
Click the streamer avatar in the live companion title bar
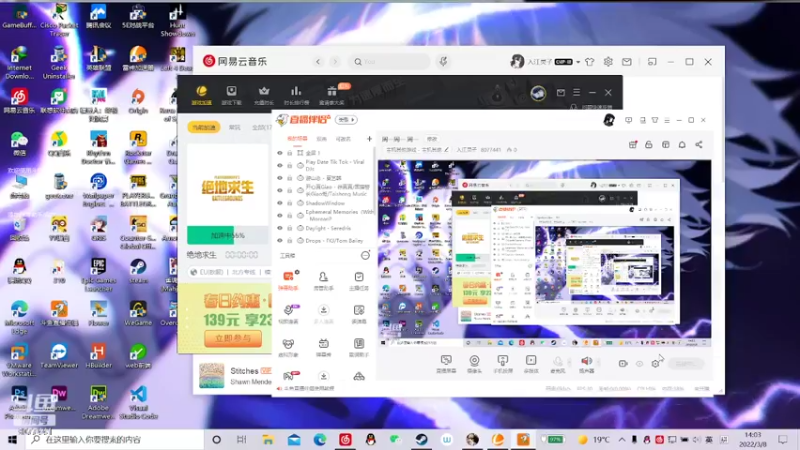(x=609, y=120)
